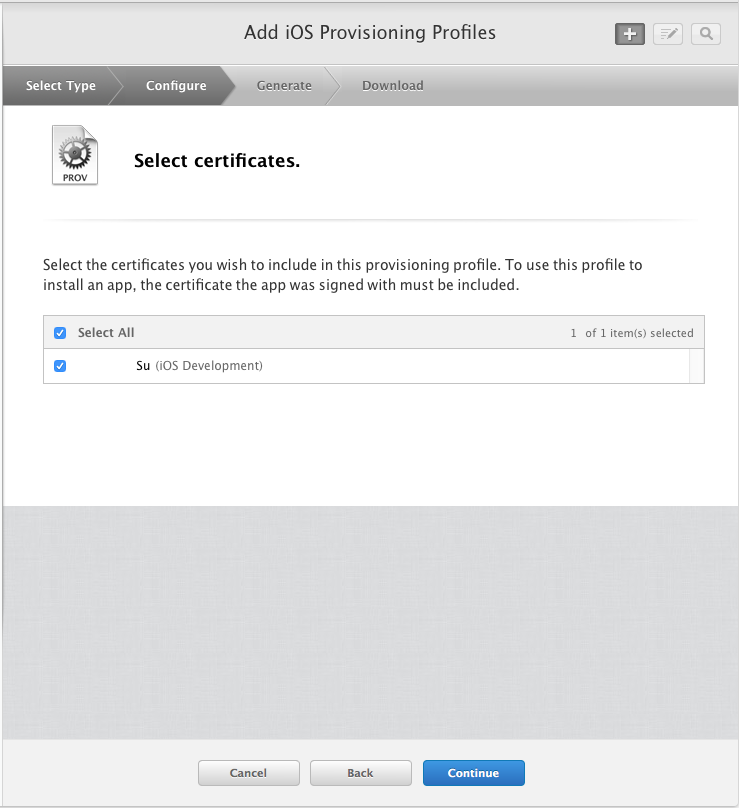
Task: Go back with the Back button
Action: [360, 773]
